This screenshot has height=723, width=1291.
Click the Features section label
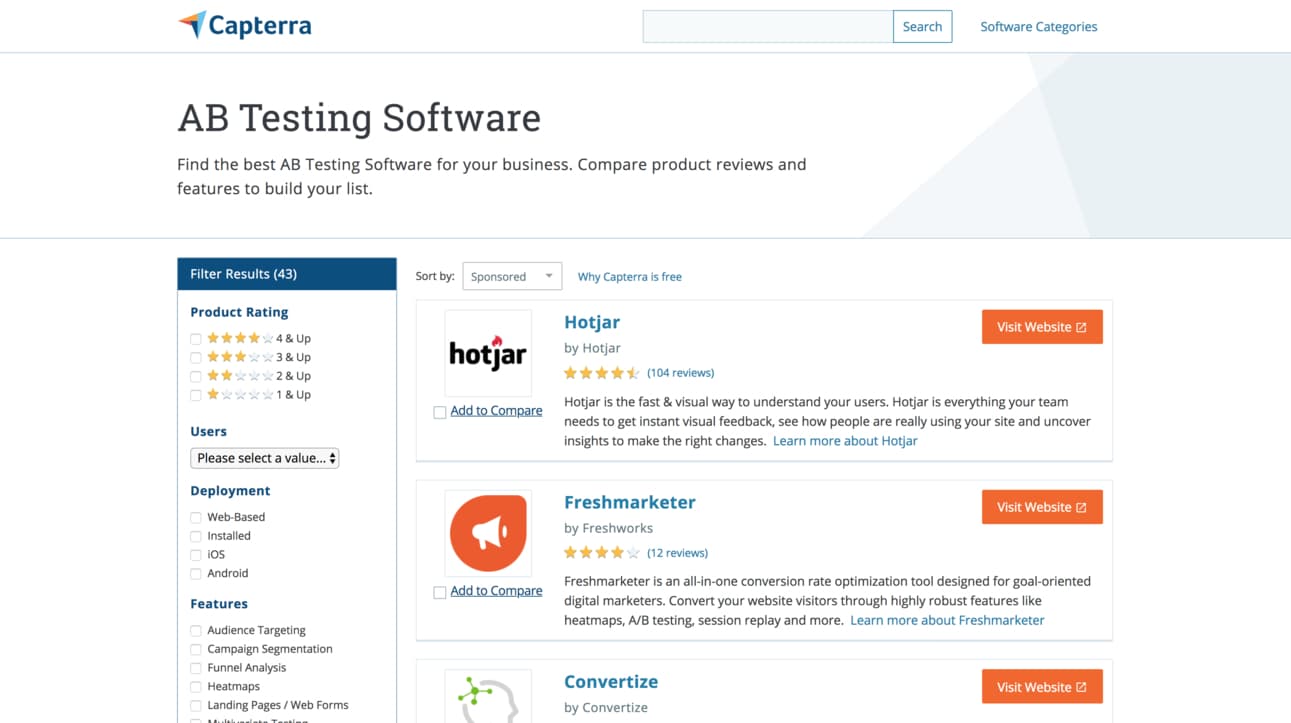click(219, 604)
